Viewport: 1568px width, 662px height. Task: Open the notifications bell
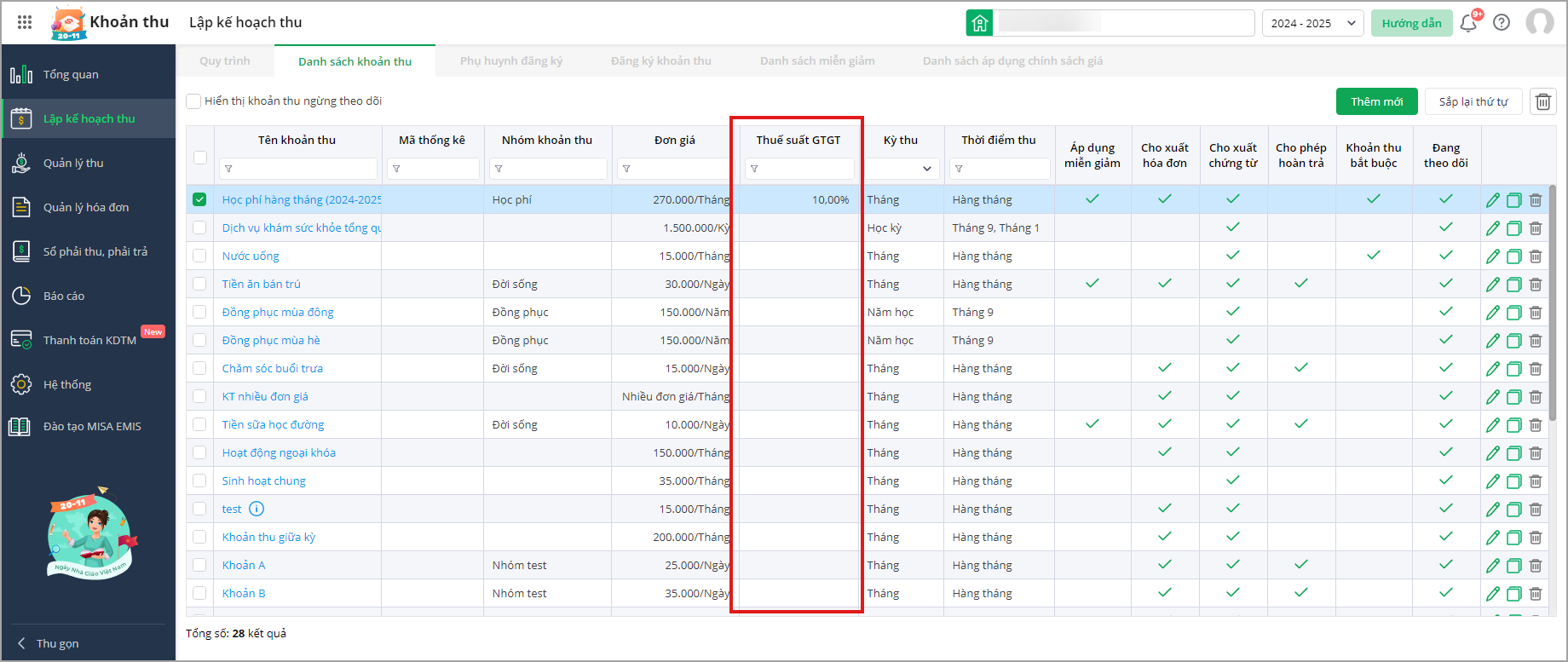tap(1468, 23)
